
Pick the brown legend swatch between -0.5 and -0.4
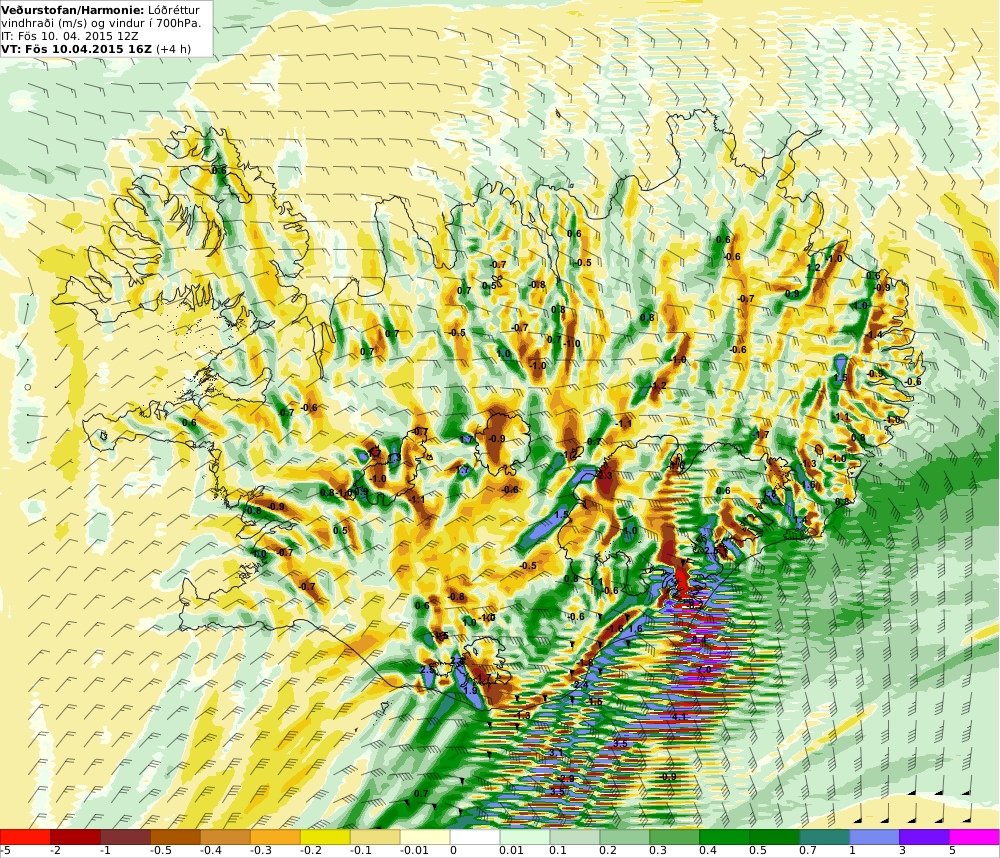point(175,836)
